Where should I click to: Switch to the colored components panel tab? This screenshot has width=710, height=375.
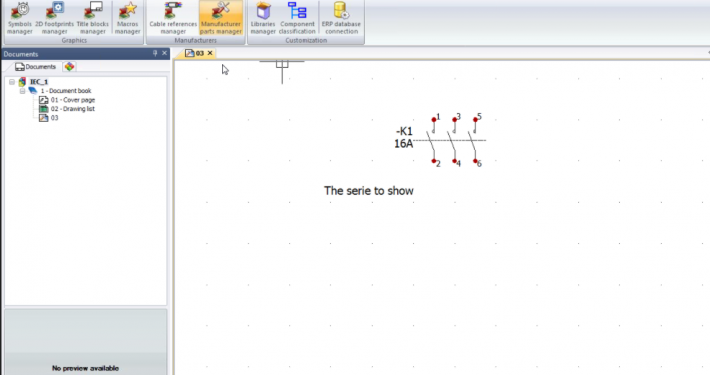(69, 67)
